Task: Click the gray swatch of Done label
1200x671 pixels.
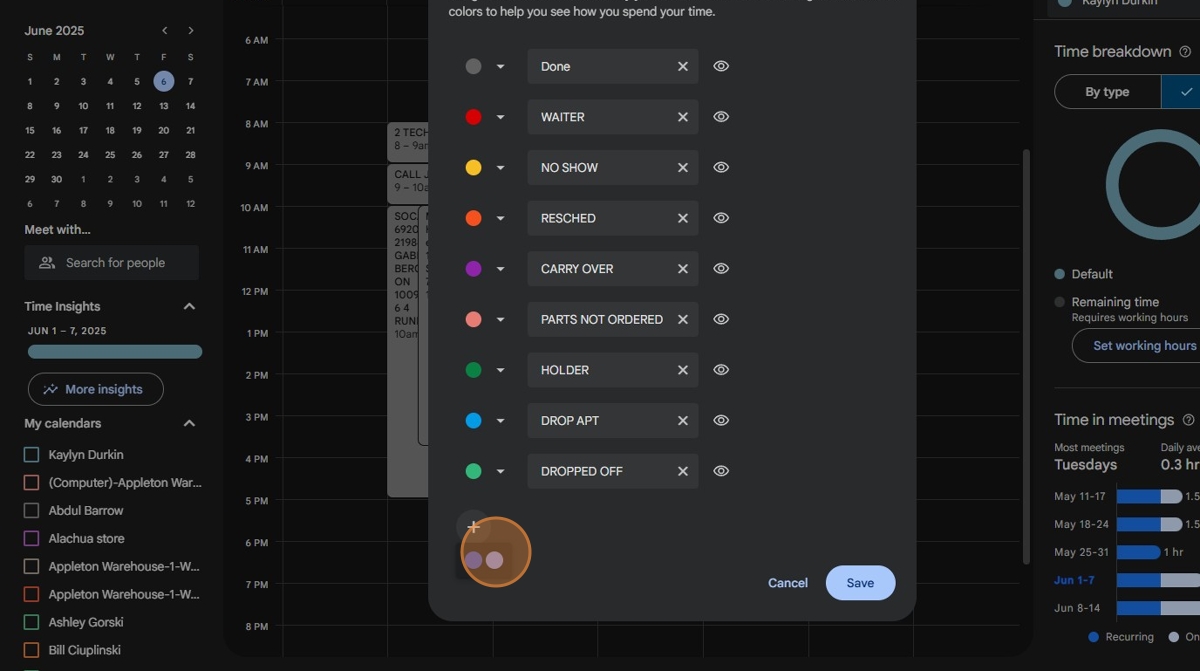Action: click(474, 67)
